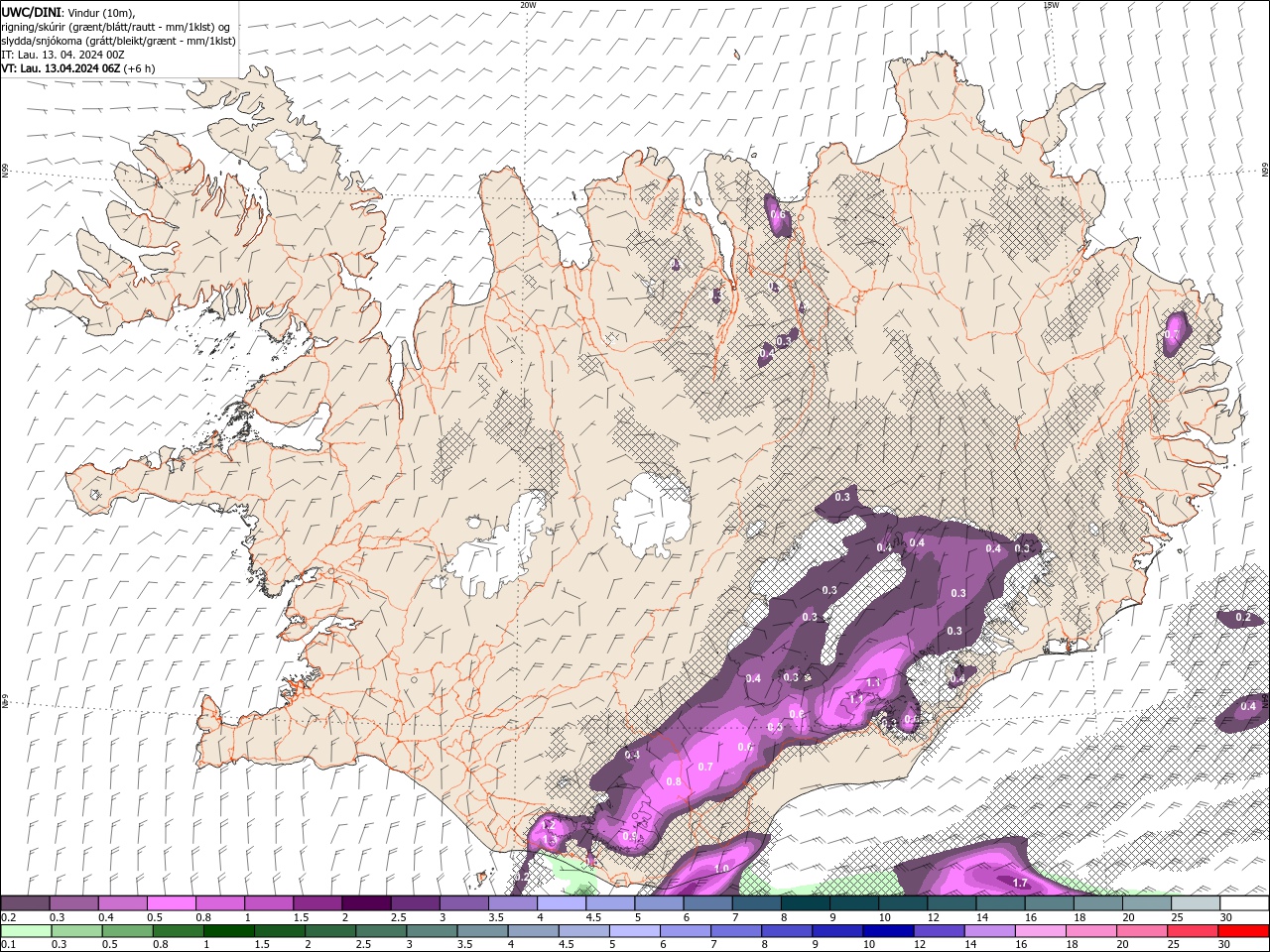The height and width of the screenshot is (952, 1270).
Task: Click the 66N latitude label on right edge
Action: click(1264, 171)
